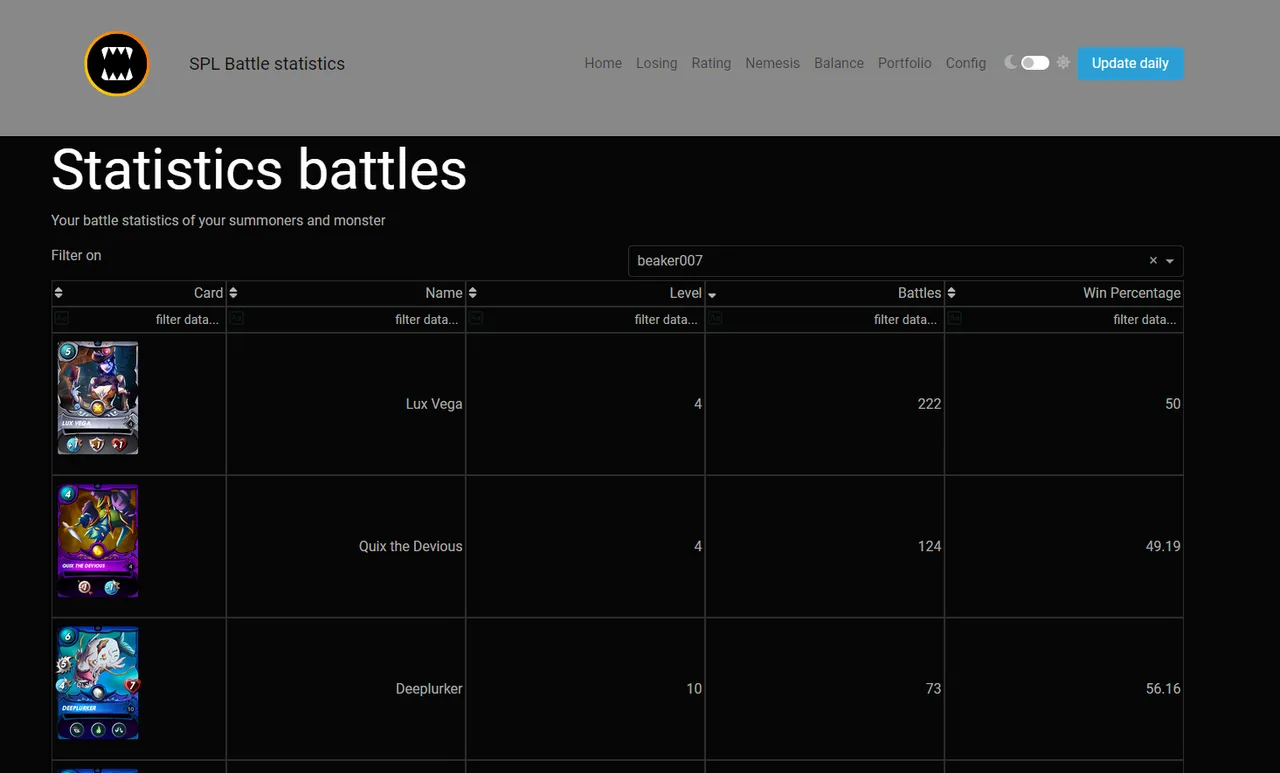Click the SPL Battle statistics title
The height and width of the screenshot is (773, 1280).
(267, 64)
